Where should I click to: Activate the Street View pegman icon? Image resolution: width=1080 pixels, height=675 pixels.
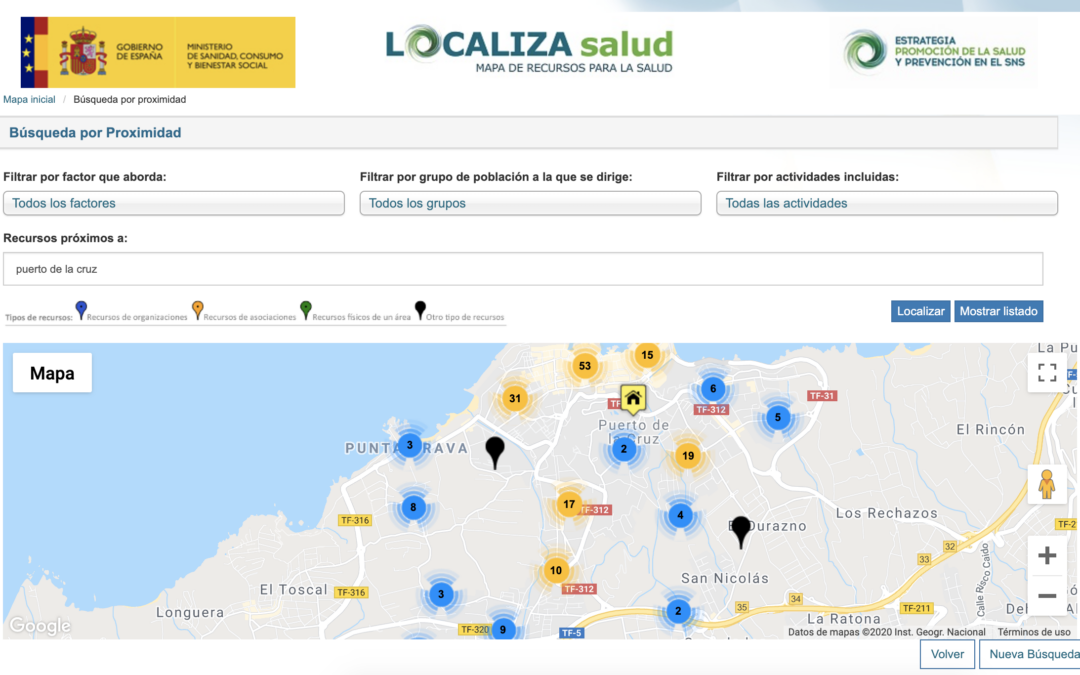(1048, 484)
